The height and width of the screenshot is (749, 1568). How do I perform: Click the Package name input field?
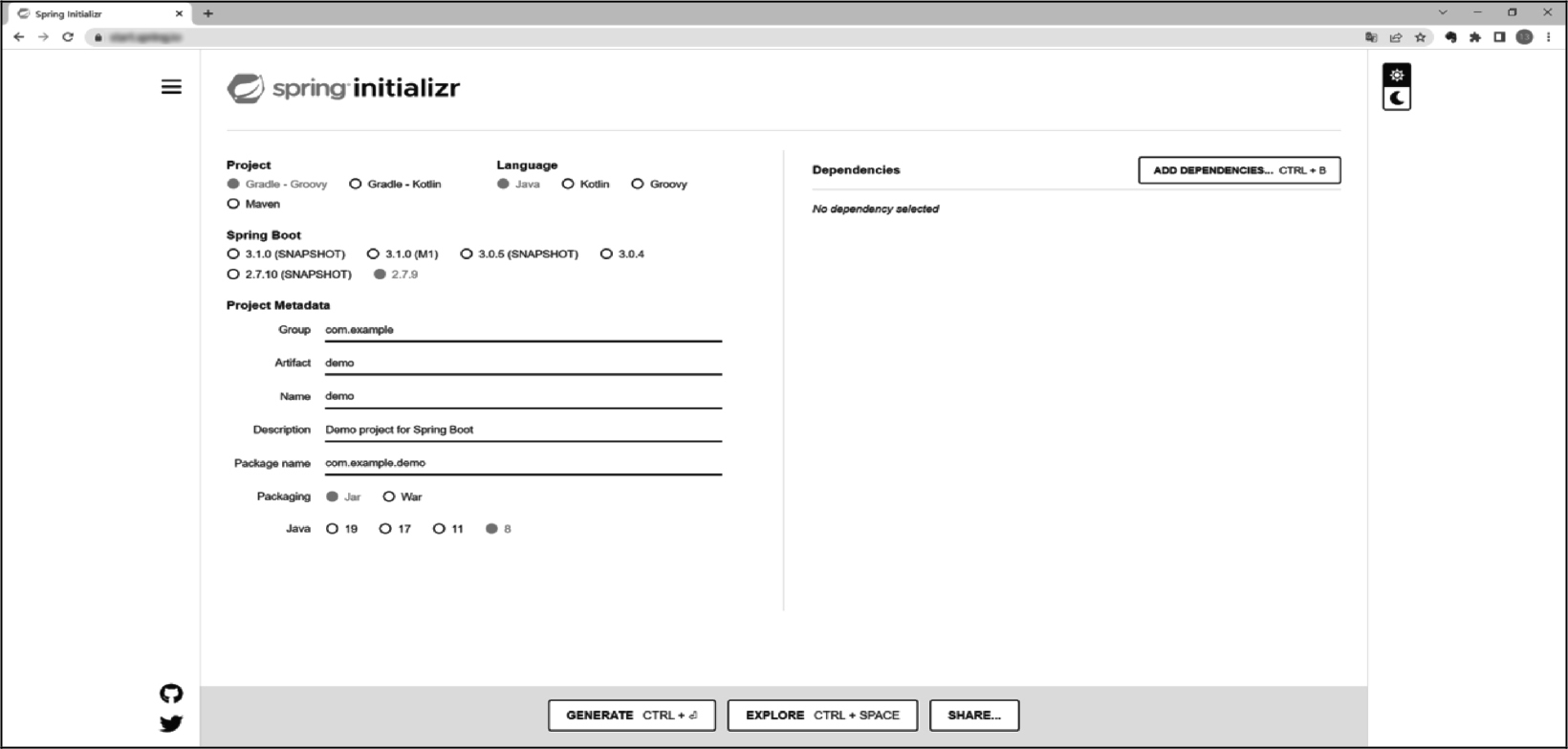tap(523, 463)
